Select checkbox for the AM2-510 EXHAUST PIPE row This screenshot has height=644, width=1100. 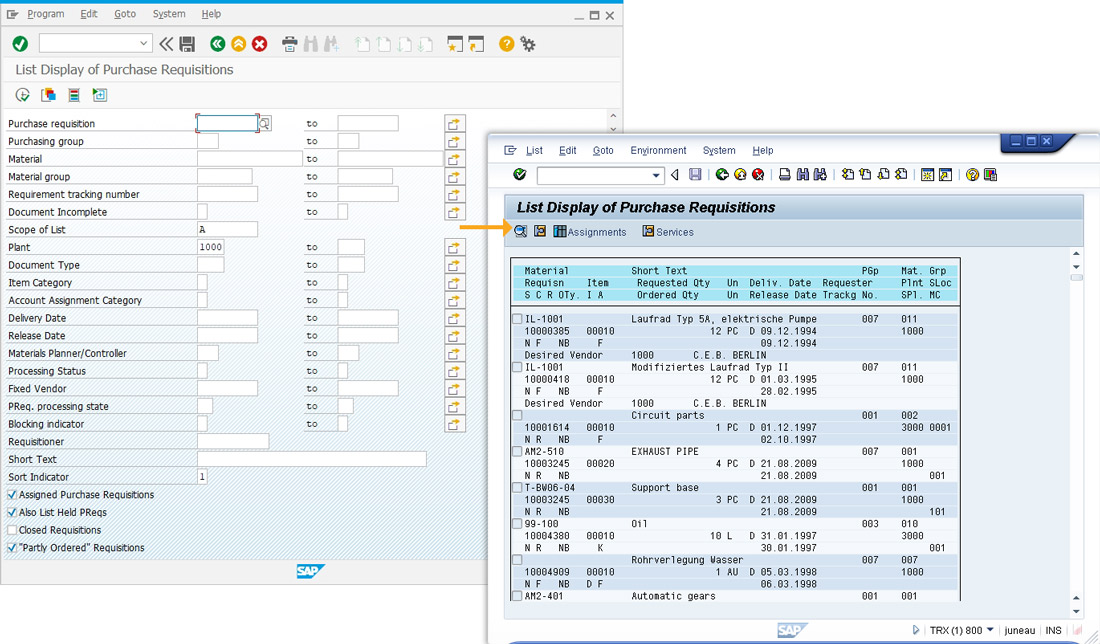click(518, 452)
